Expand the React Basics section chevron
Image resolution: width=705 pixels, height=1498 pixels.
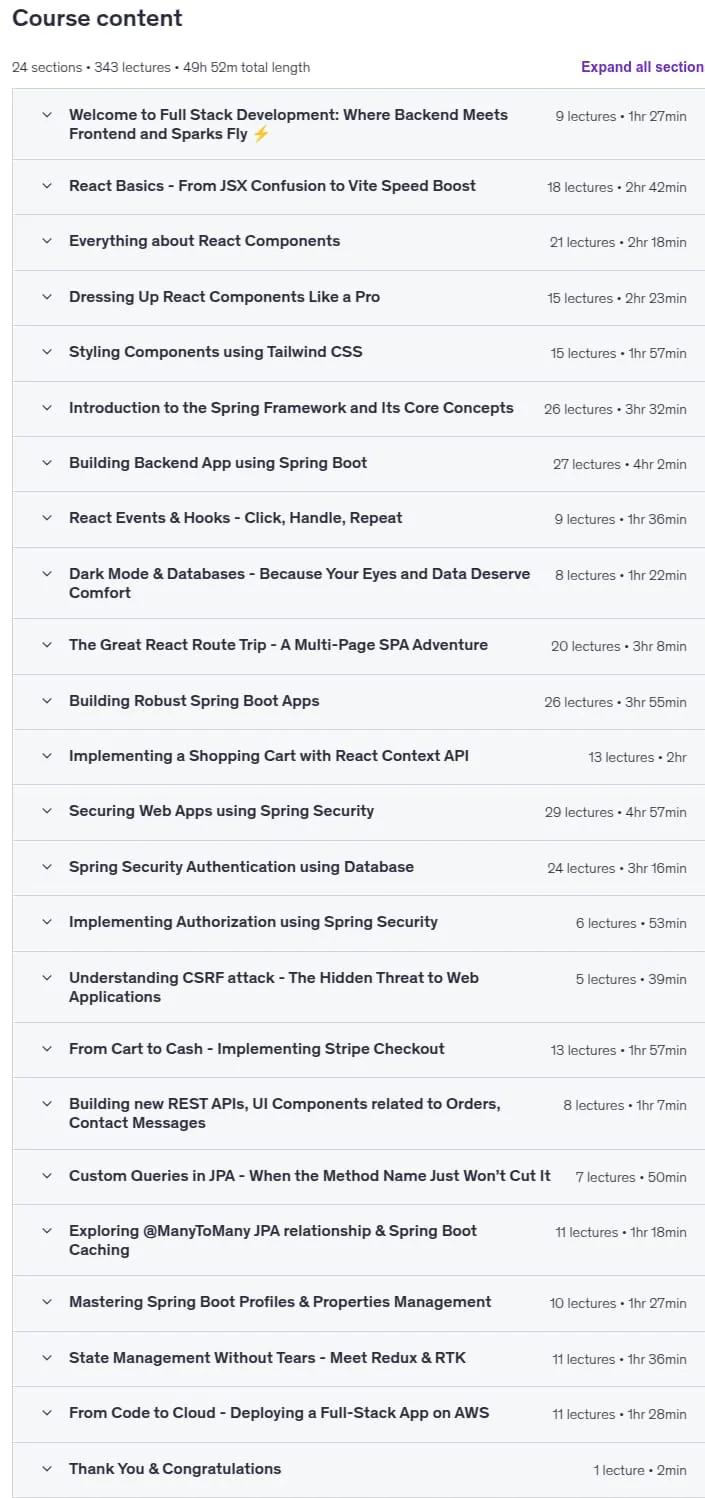pyautogui.click(x=46, y=186)
